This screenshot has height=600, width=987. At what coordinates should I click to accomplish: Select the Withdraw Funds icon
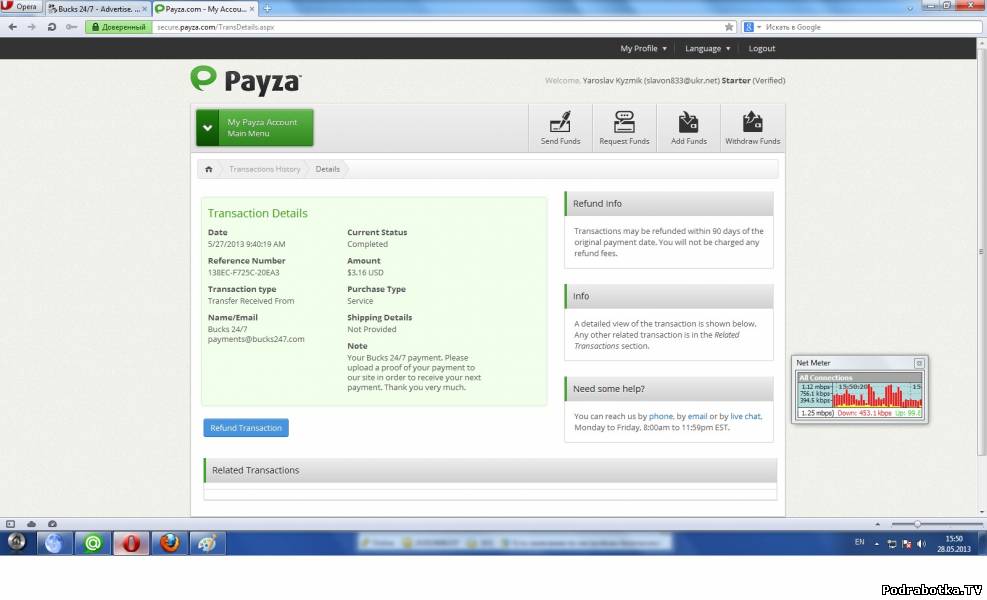pyautogui.click(x=752, y=123)
